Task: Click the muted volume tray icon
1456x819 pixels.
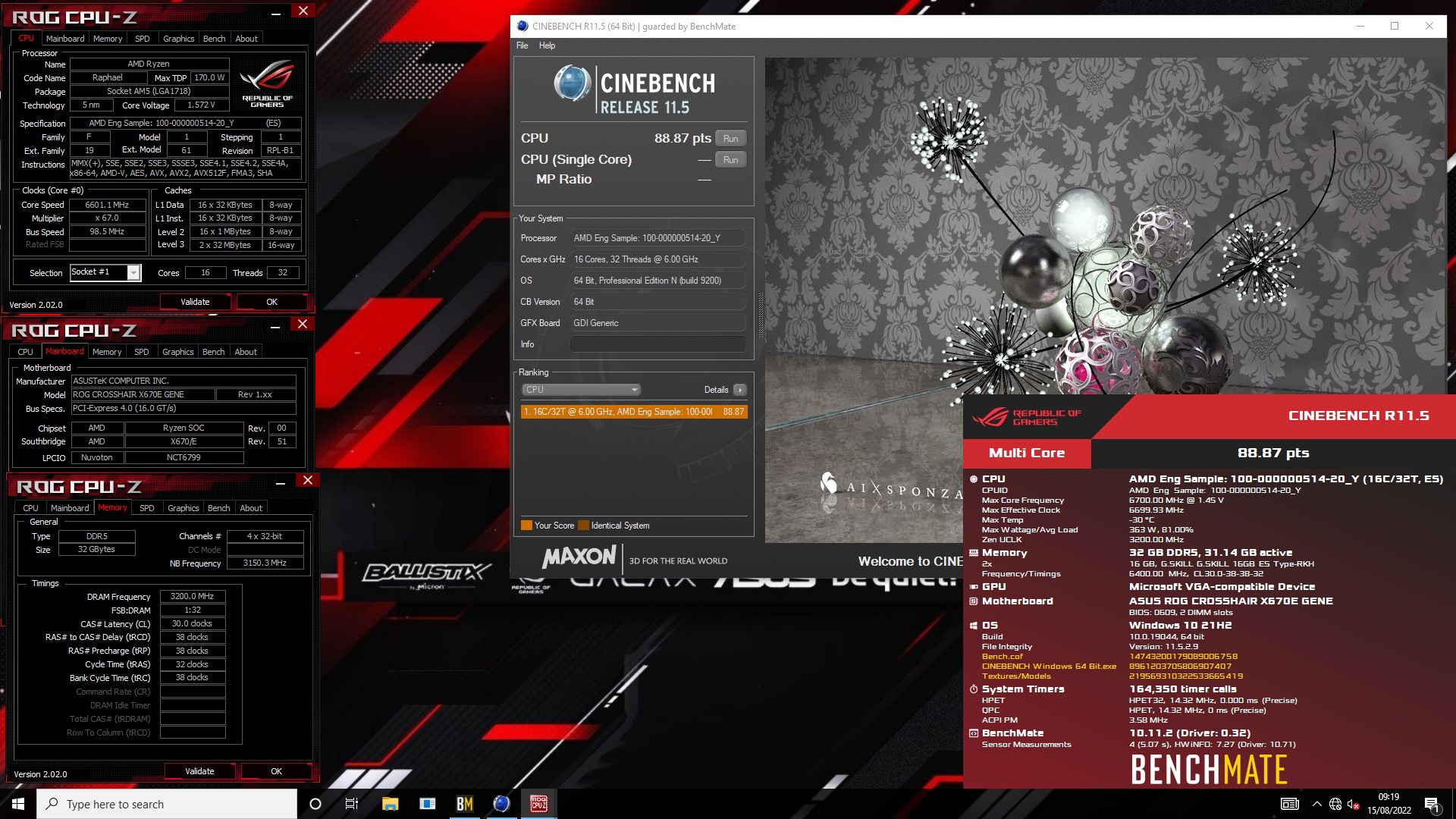Action: pos(1354,804)
